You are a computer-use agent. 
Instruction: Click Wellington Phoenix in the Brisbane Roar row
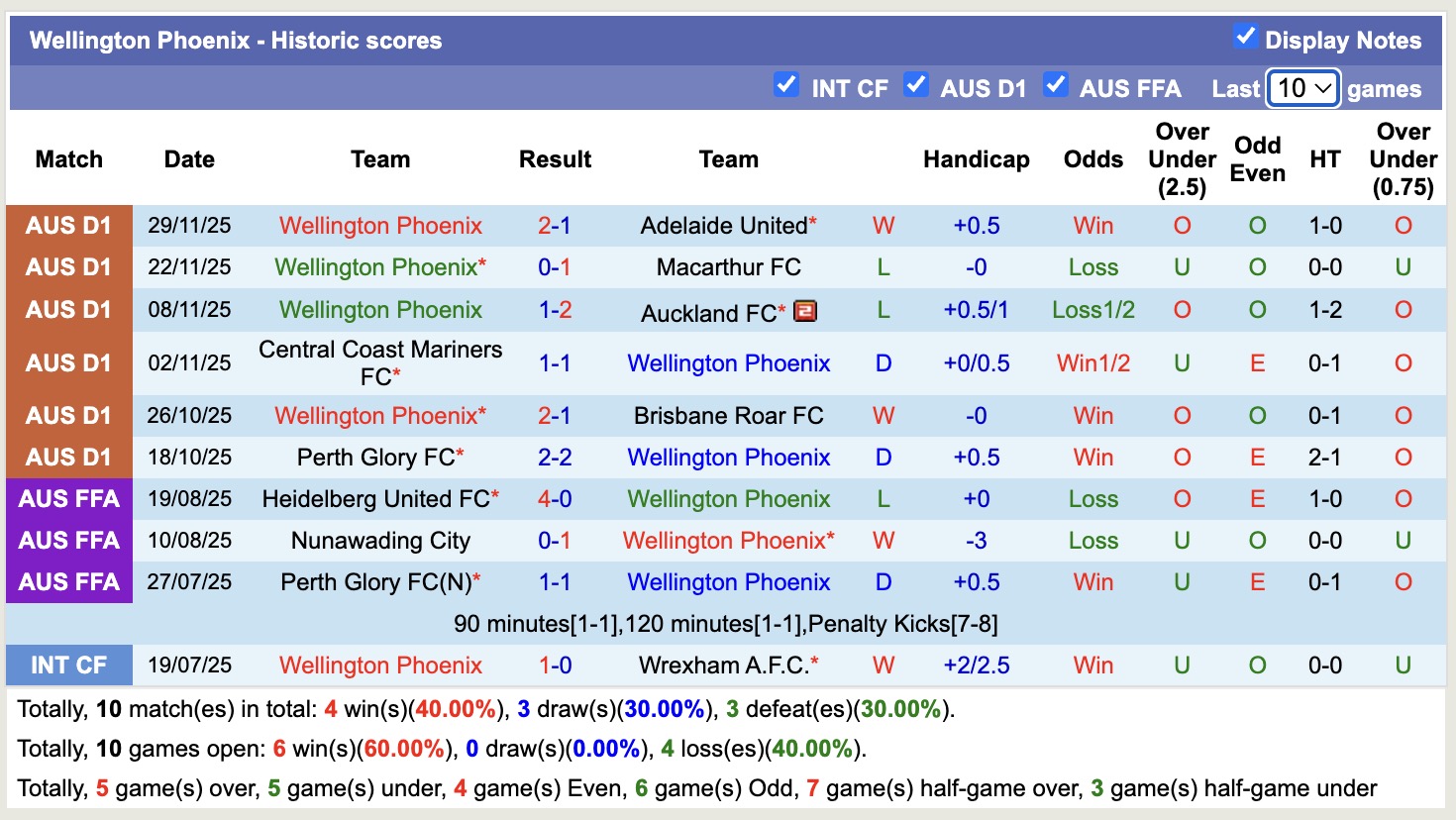click(x=380, y=415)
